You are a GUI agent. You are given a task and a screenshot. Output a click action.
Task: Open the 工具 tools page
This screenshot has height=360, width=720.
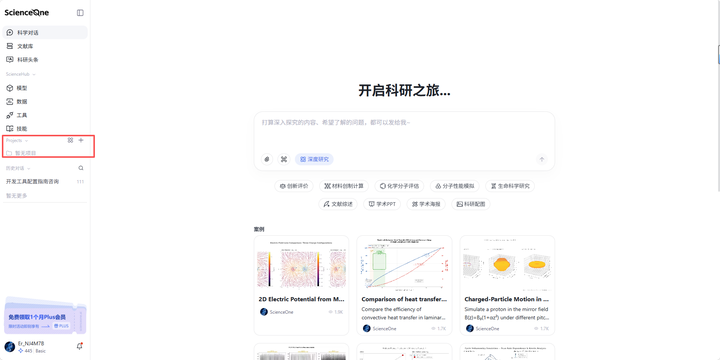click(45, 115)
